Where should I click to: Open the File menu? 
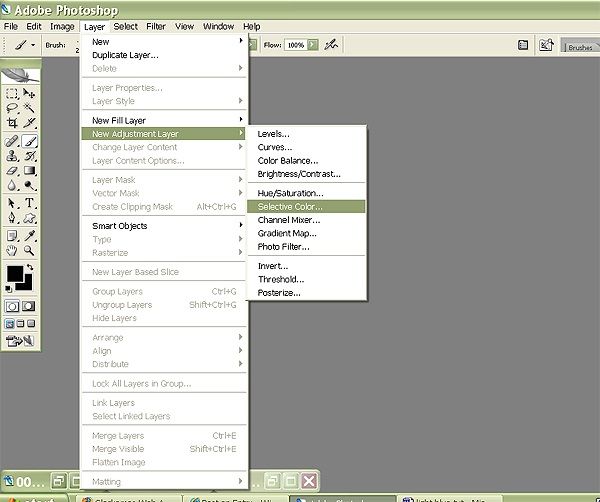pyautogui.click(x=11, y=26)
